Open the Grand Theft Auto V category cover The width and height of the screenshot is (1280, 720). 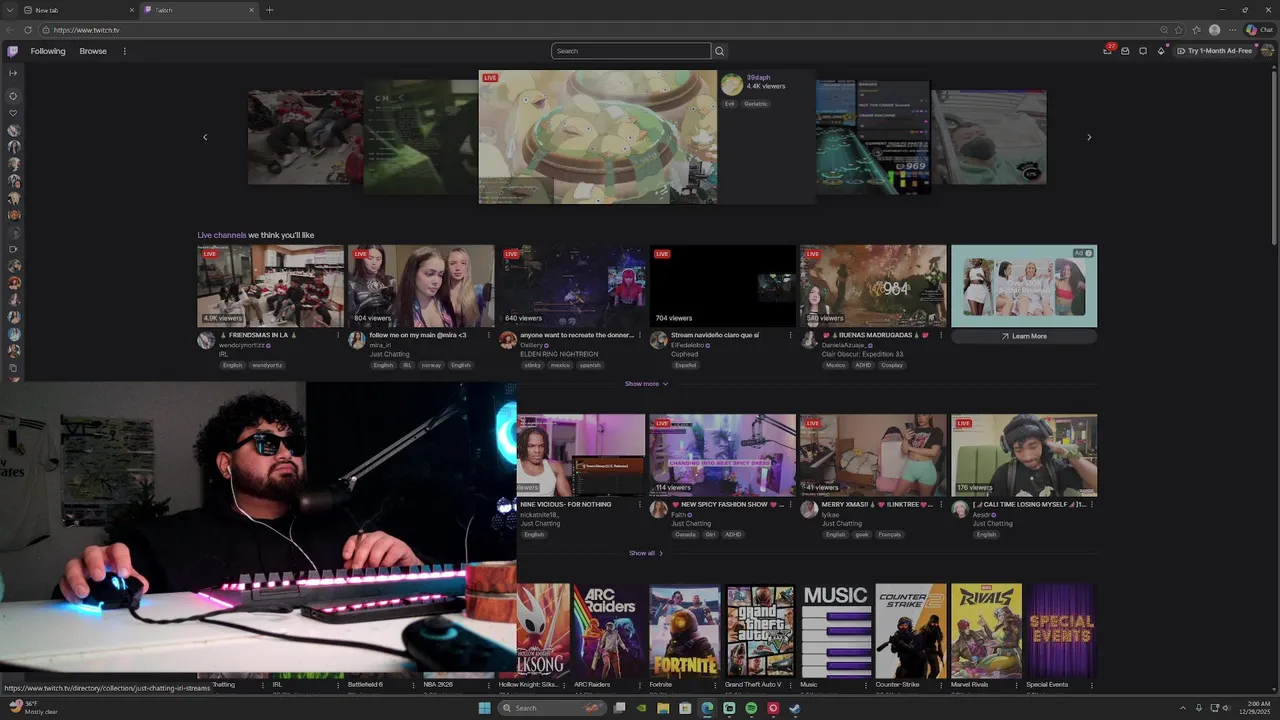760,630
